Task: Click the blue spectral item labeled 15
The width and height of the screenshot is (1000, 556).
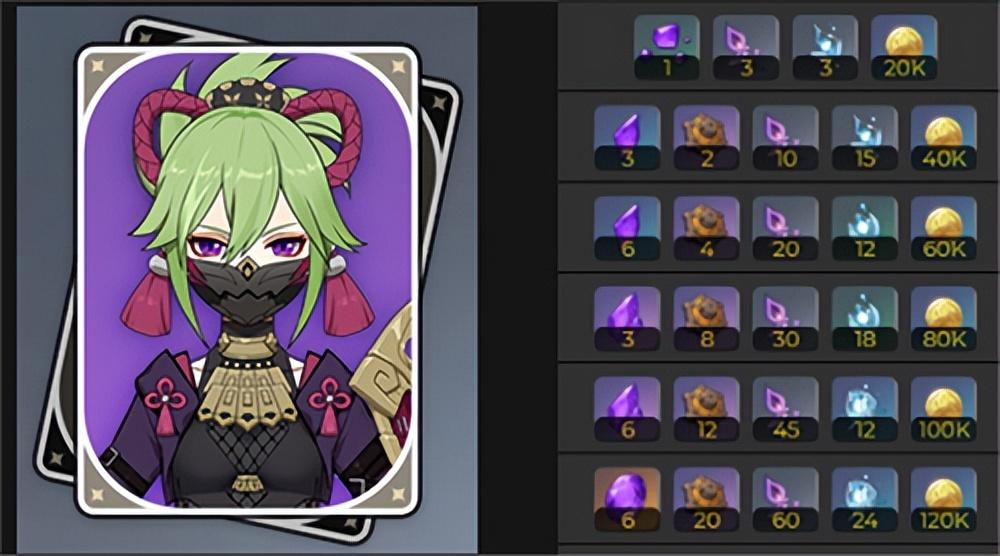Action: [864, 138]
